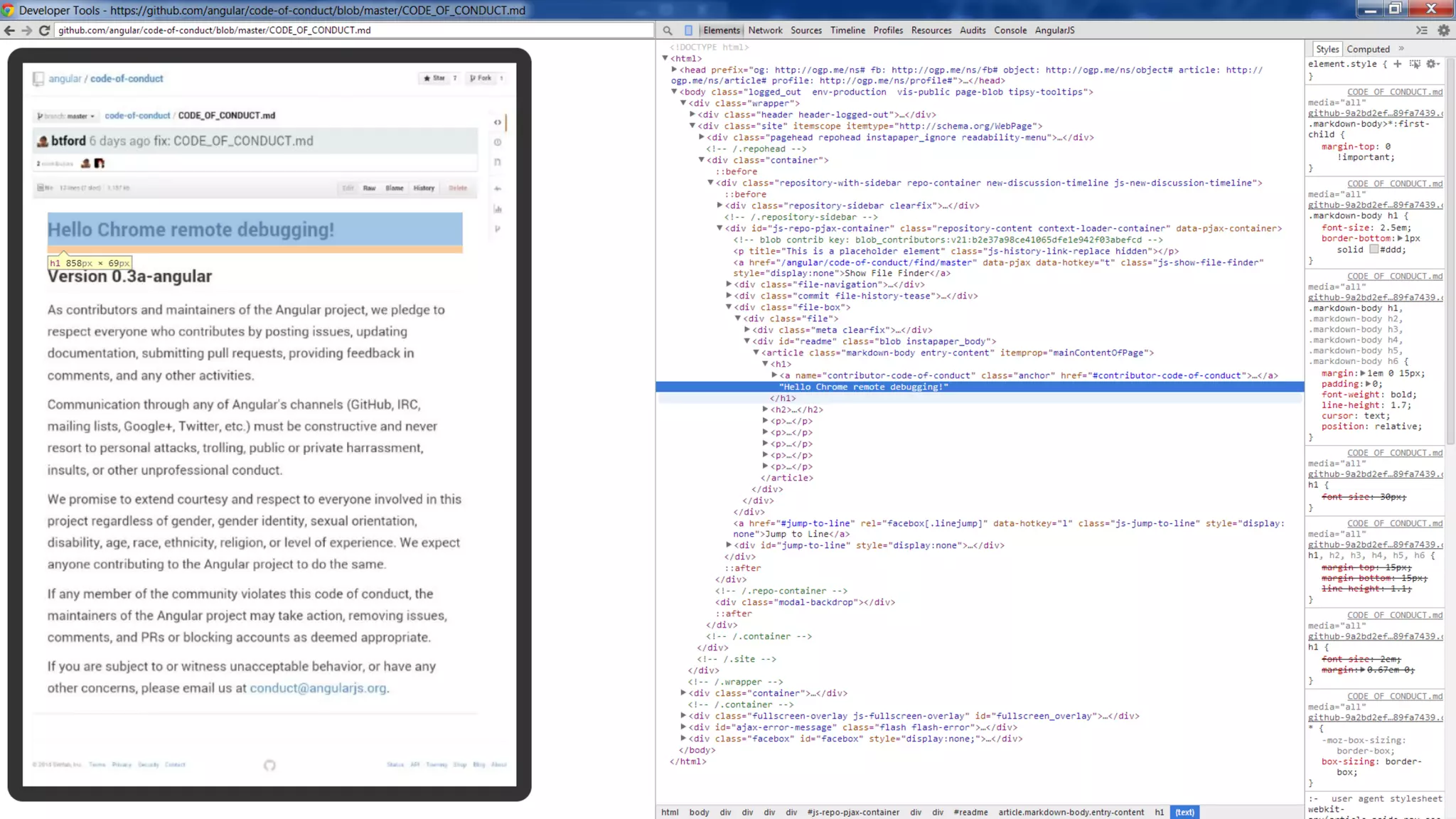This screenshot has height=819, width=1456.
Task: Toggle element state selector icon in Styles
Action: click(x=1415, y=64)
